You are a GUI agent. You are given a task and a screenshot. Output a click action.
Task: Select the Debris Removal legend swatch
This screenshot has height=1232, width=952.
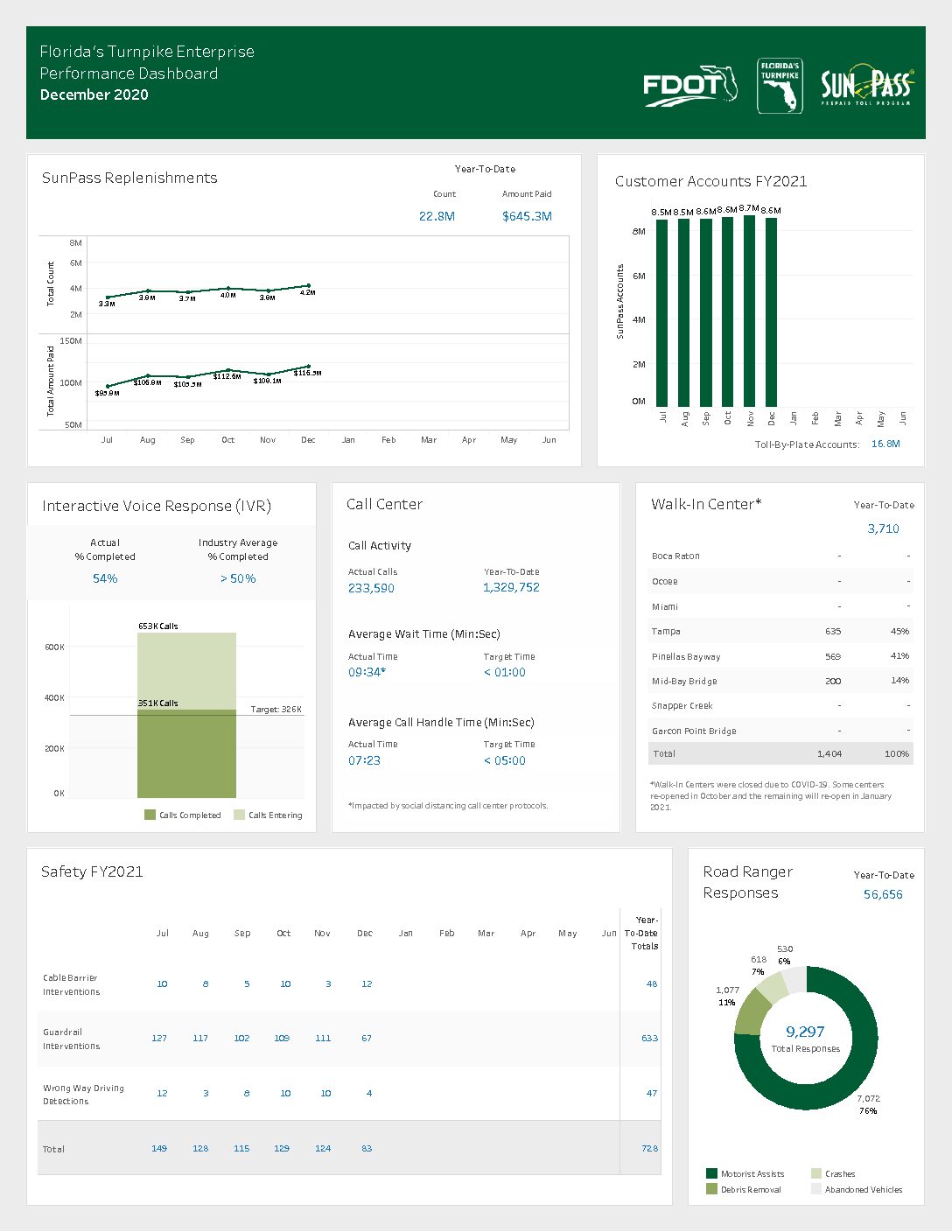click(x=711, y=1189)
